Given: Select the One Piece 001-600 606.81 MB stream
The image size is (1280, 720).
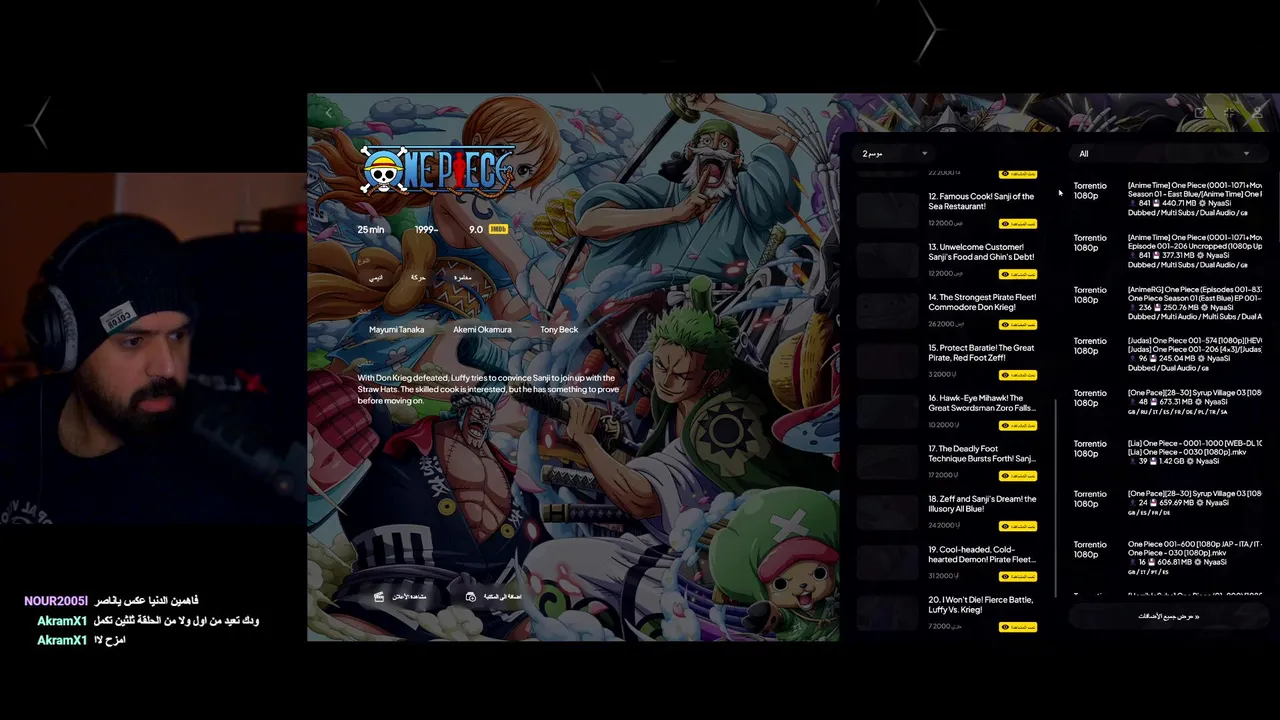Looking at the screenshot, I should pos(1168,558).
